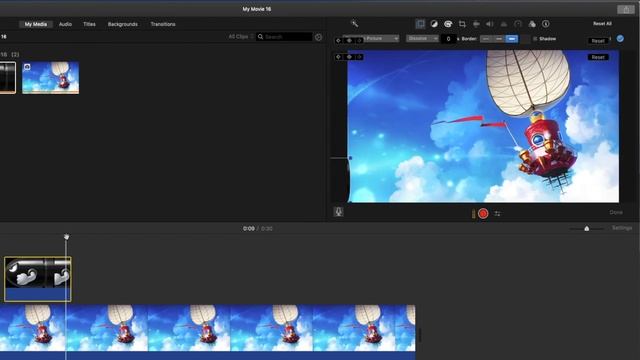Click the voiceover microphone icon below viewer
The width and height of the screenshot is (640, 360).
[x=338, y=212]
